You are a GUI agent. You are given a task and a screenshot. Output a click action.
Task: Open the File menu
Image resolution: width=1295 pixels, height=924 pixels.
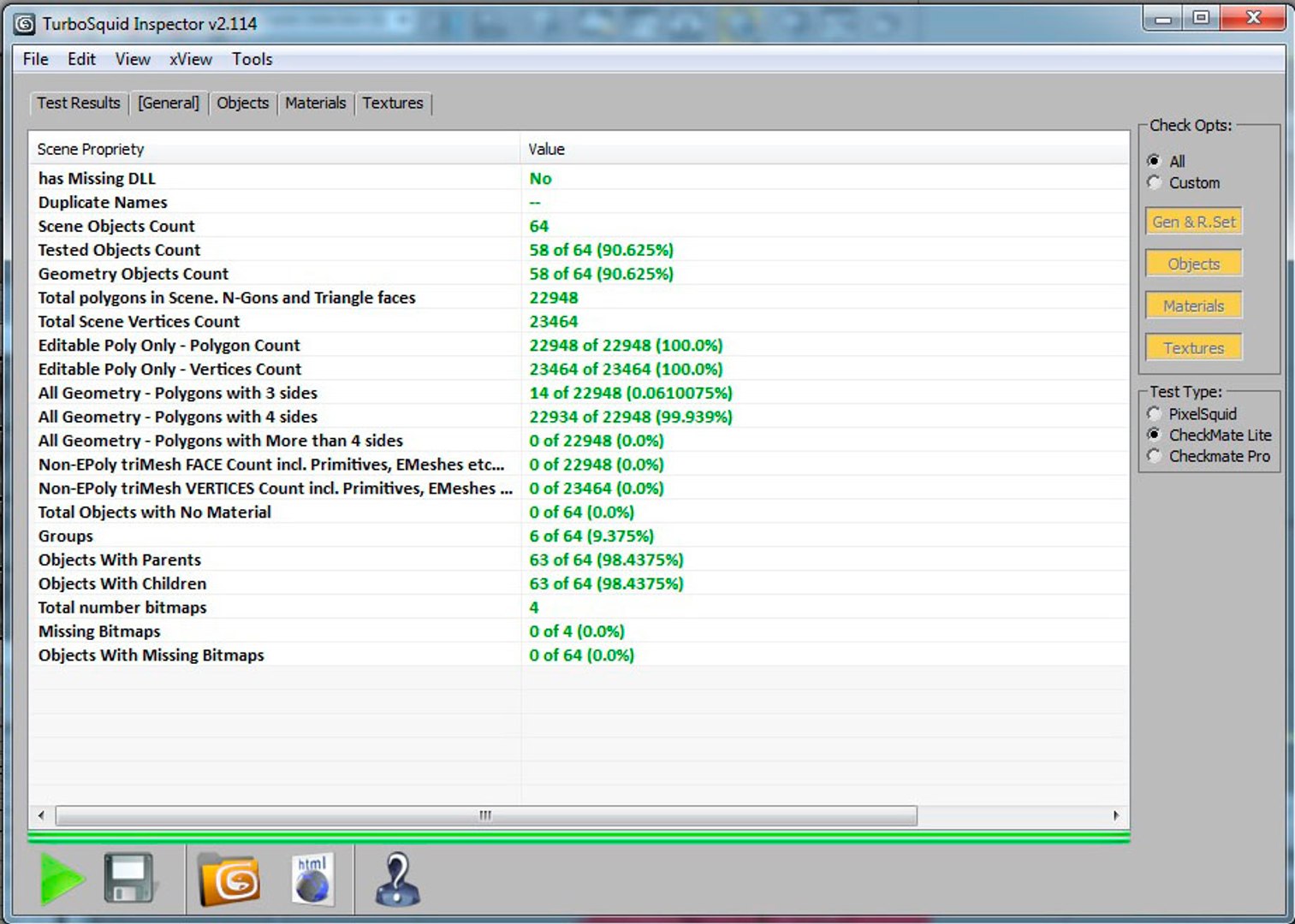tap(36, 59)
